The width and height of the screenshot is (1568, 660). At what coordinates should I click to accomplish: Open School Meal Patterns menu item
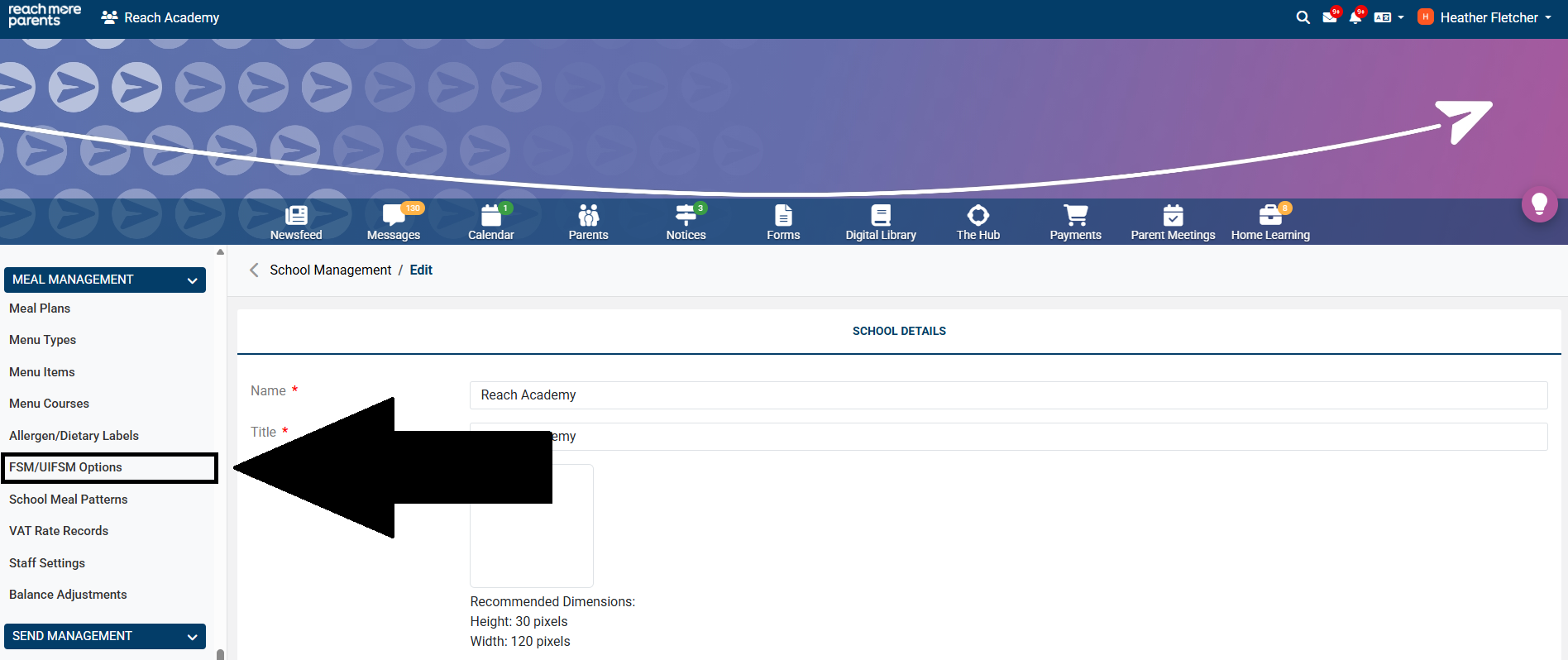[69, 500]
